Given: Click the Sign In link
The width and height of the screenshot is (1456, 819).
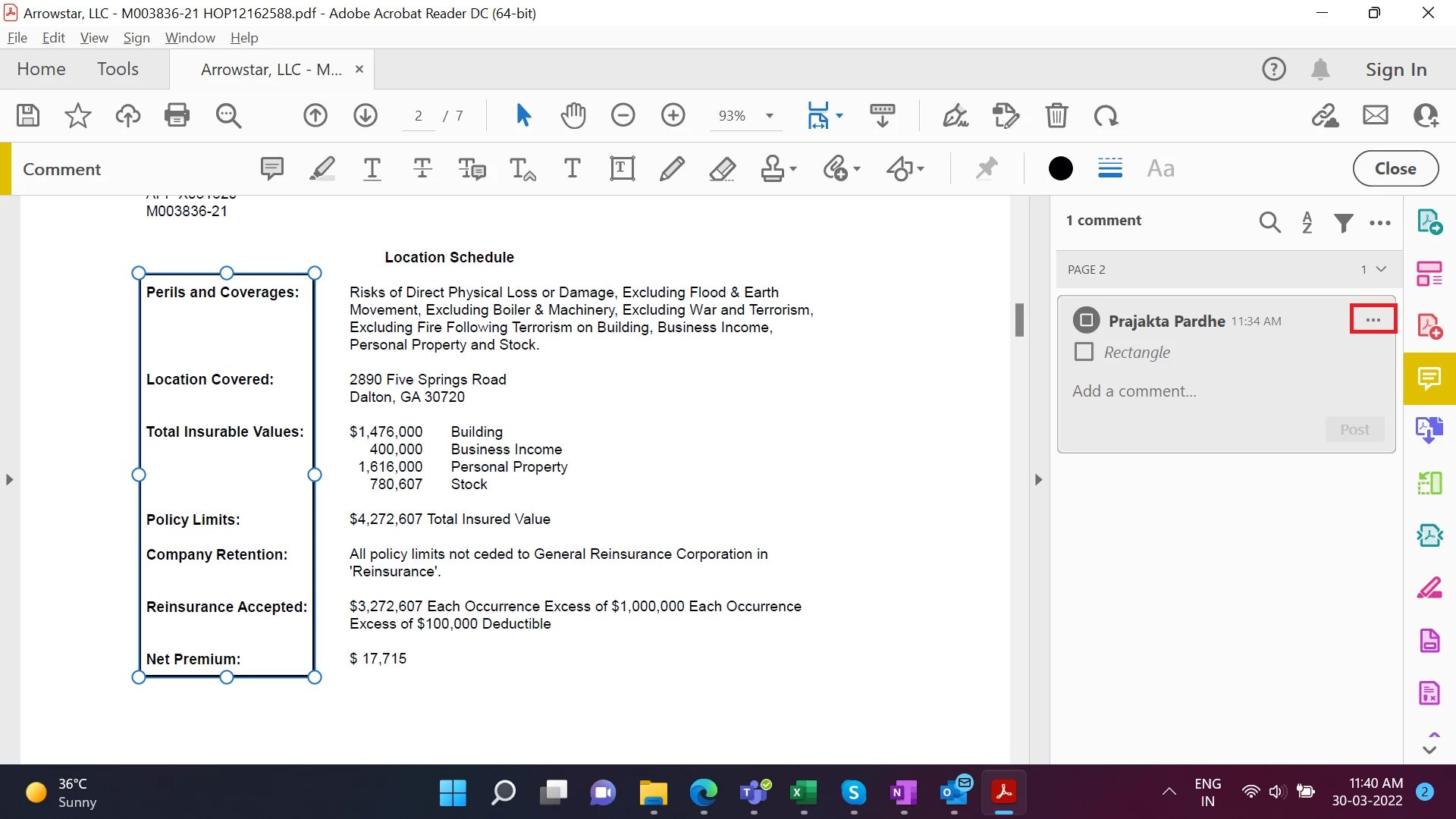Looking at the screenshot, I should click(1395, 70).
